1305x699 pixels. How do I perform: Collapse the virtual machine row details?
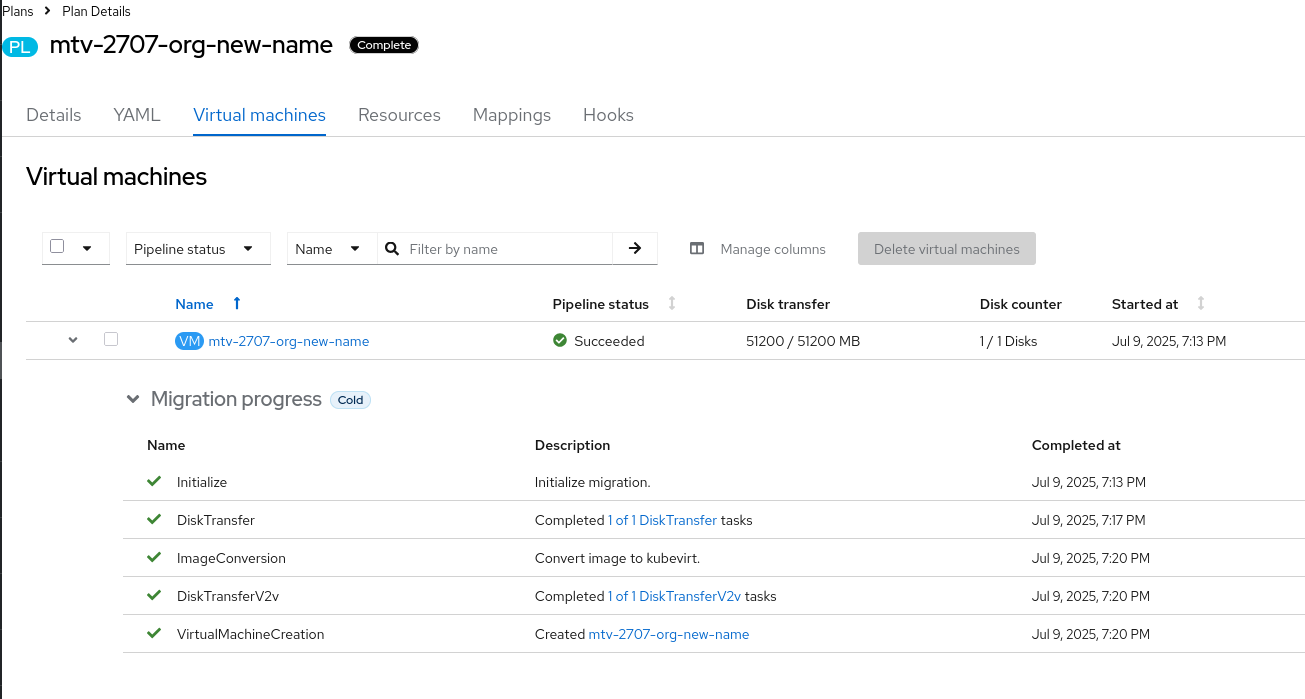[73, 341]
